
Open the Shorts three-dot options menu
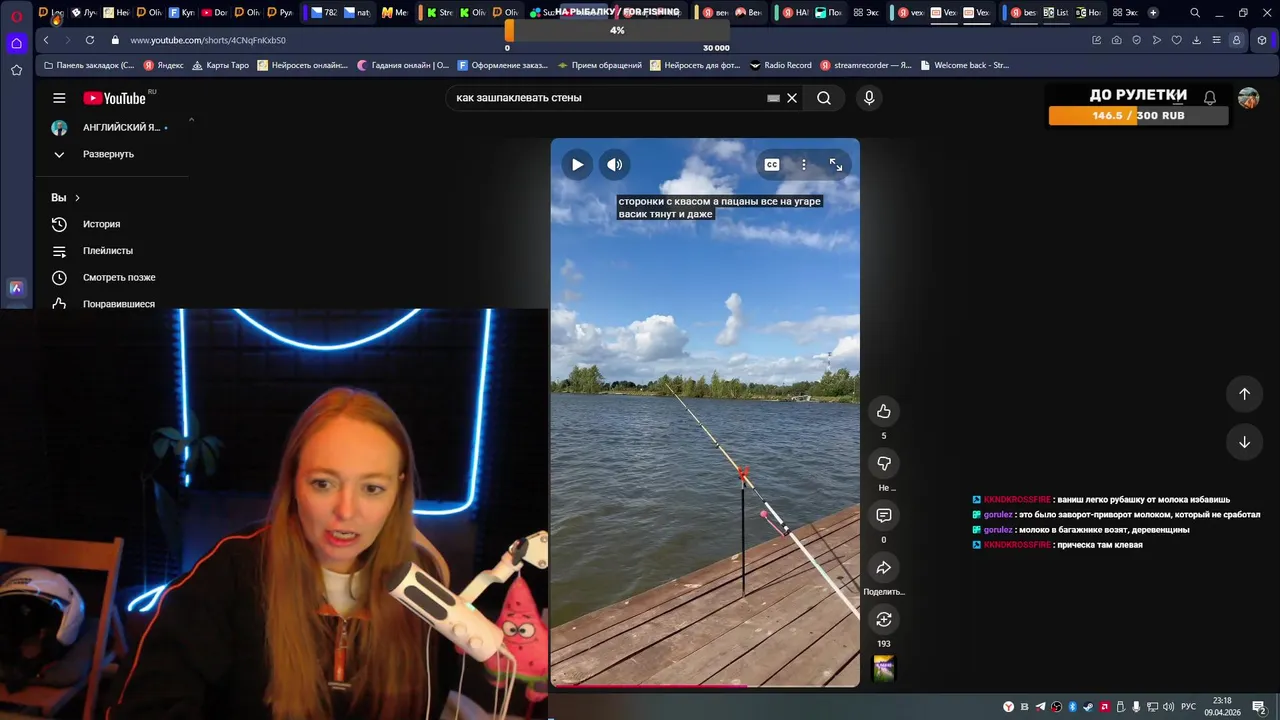coord(803,165)
